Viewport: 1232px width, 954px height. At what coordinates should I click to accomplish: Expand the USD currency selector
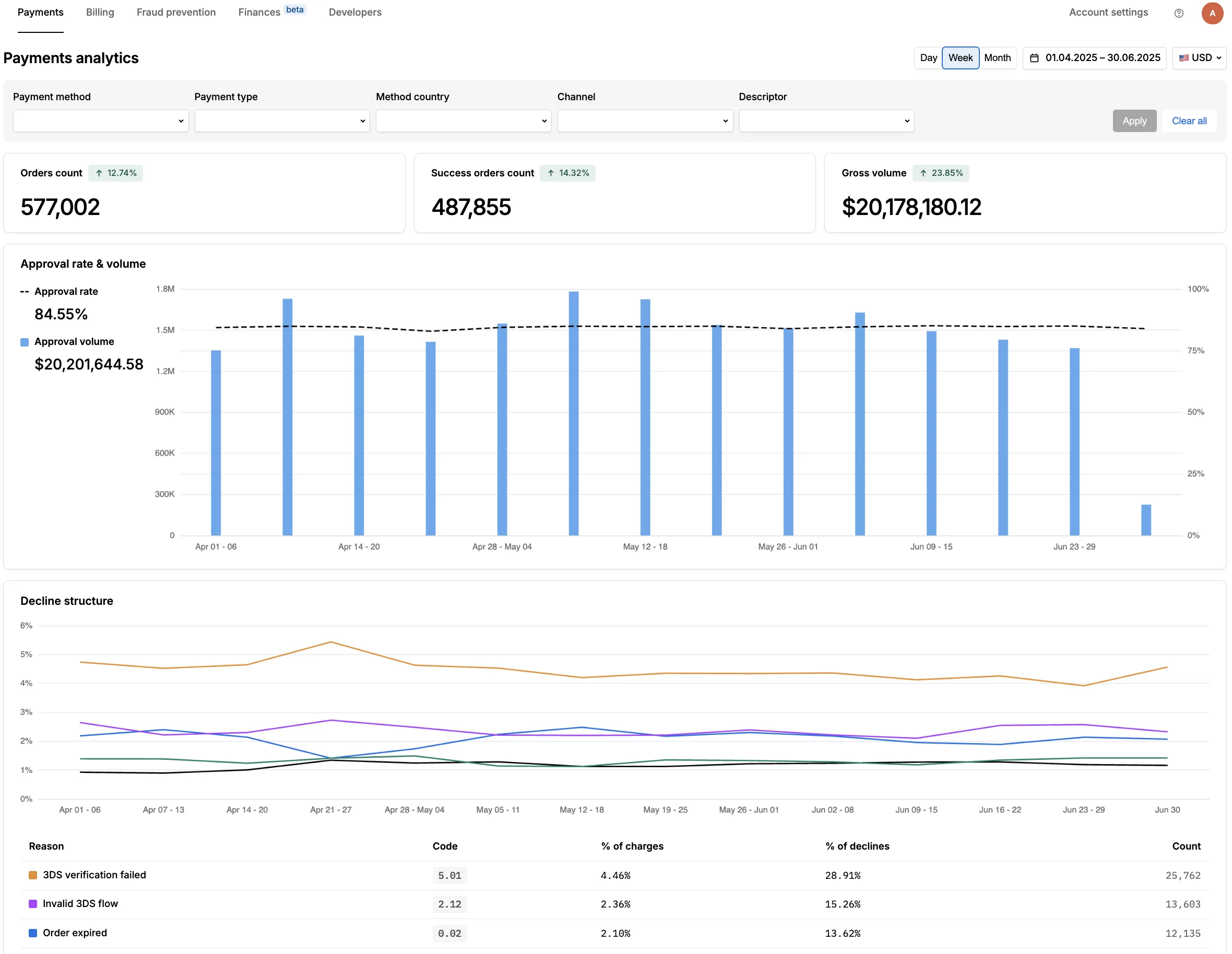(x=1199, y=57)
